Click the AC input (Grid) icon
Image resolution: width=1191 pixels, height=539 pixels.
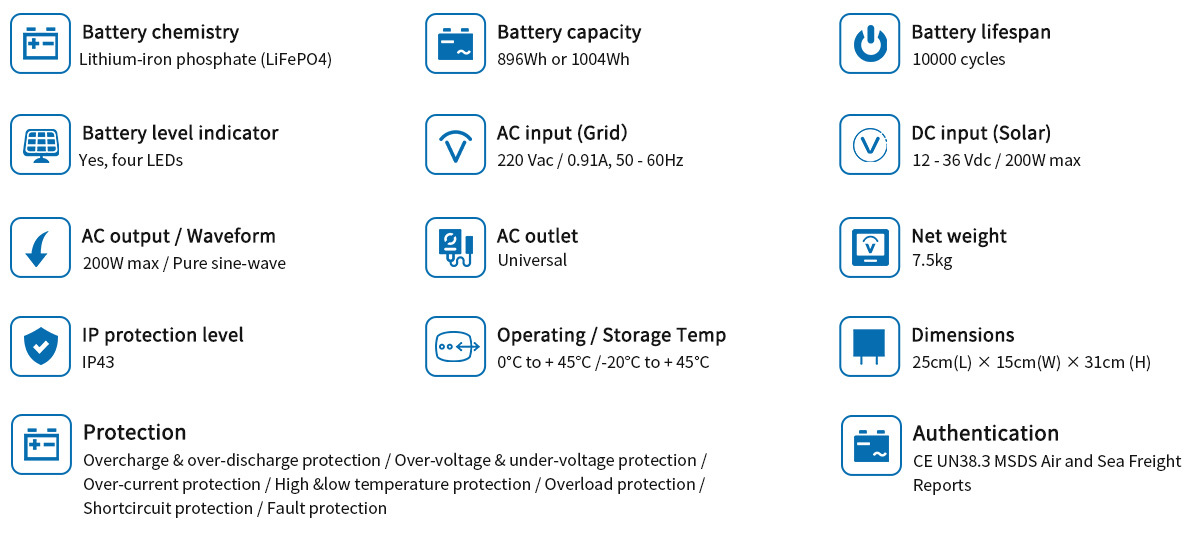tap(455, 144)
